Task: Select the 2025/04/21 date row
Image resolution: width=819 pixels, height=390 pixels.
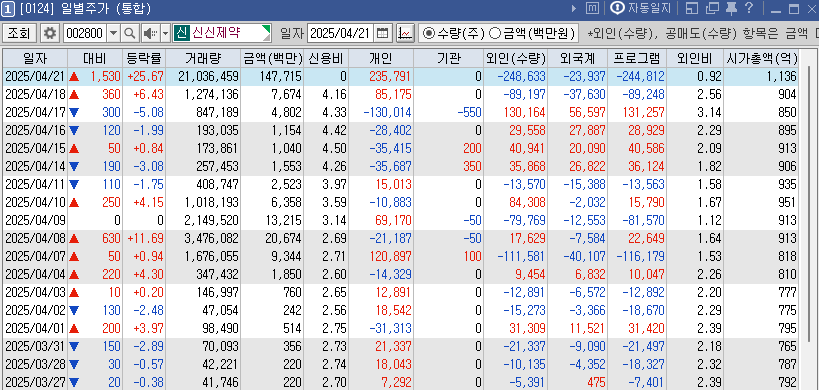Action: point(400,77)
